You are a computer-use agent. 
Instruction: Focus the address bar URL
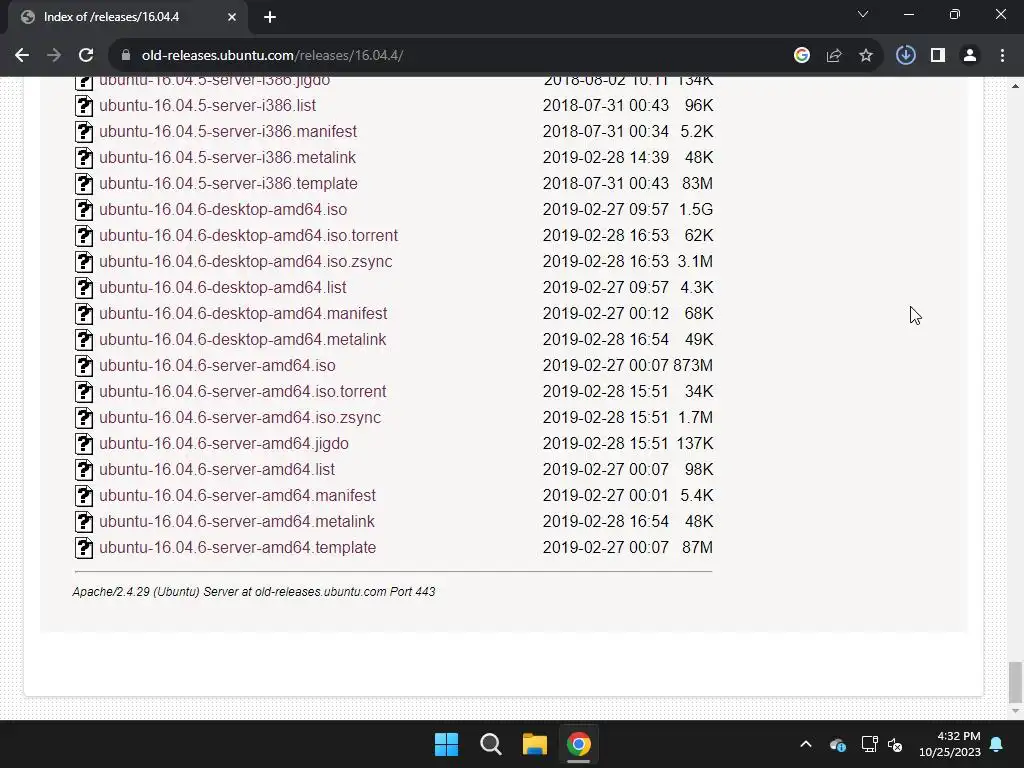[272, 56]
